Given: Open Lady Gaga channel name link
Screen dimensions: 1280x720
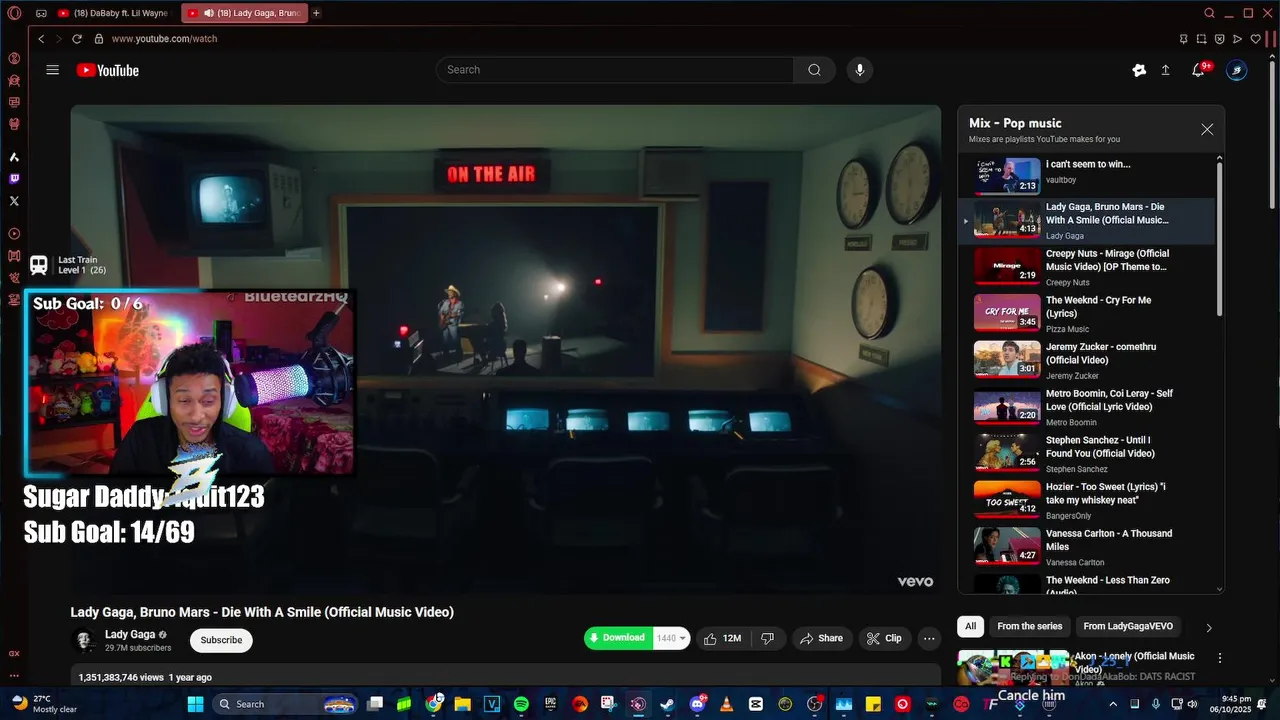Looking at the screenshot, I should point(130,634).
